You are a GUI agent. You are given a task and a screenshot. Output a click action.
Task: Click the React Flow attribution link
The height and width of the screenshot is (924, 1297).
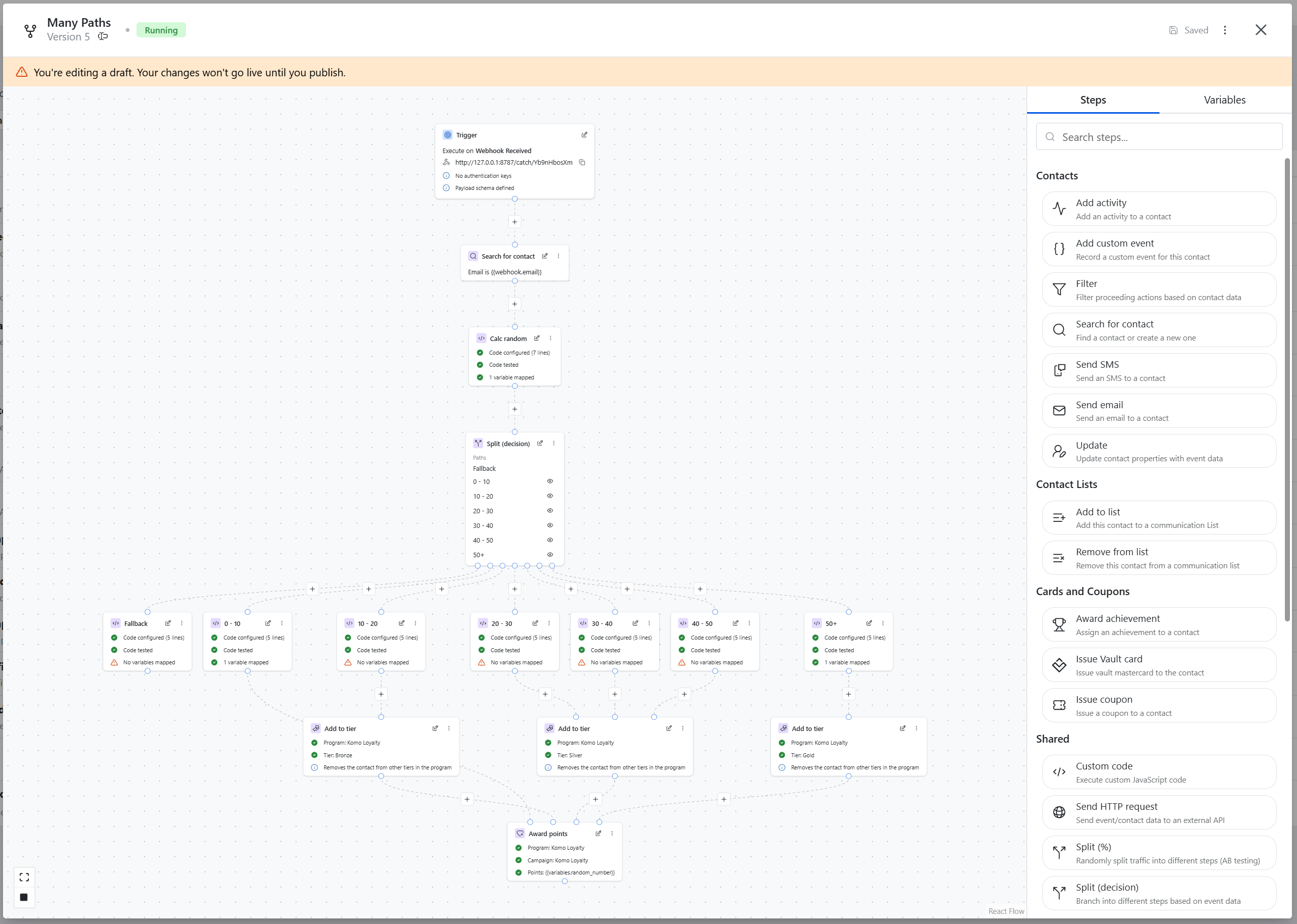pos(1006,911)
